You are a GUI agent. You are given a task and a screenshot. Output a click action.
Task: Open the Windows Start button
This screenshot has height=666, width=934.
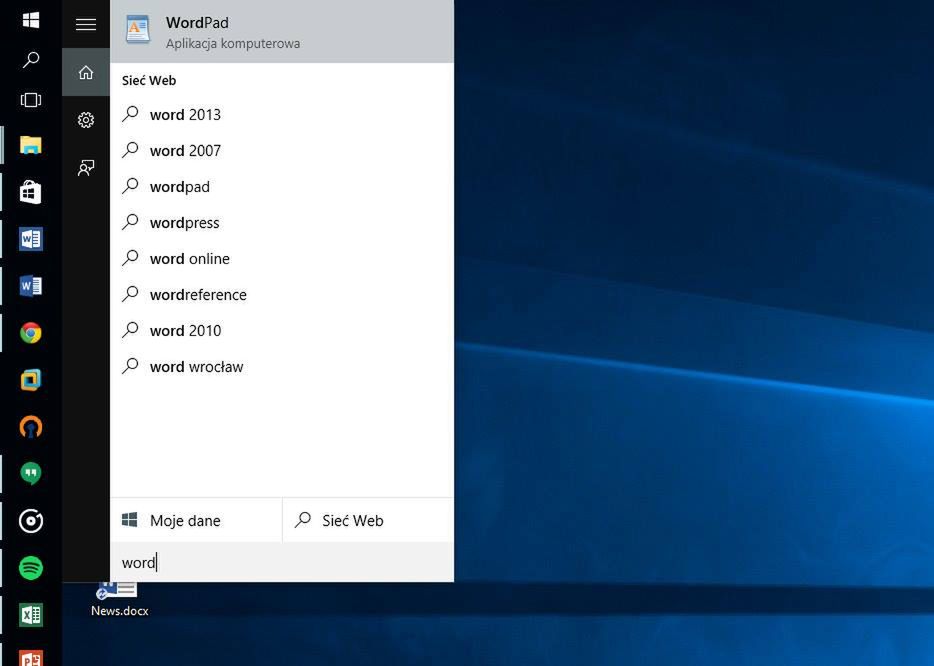[x=31, y=20]
